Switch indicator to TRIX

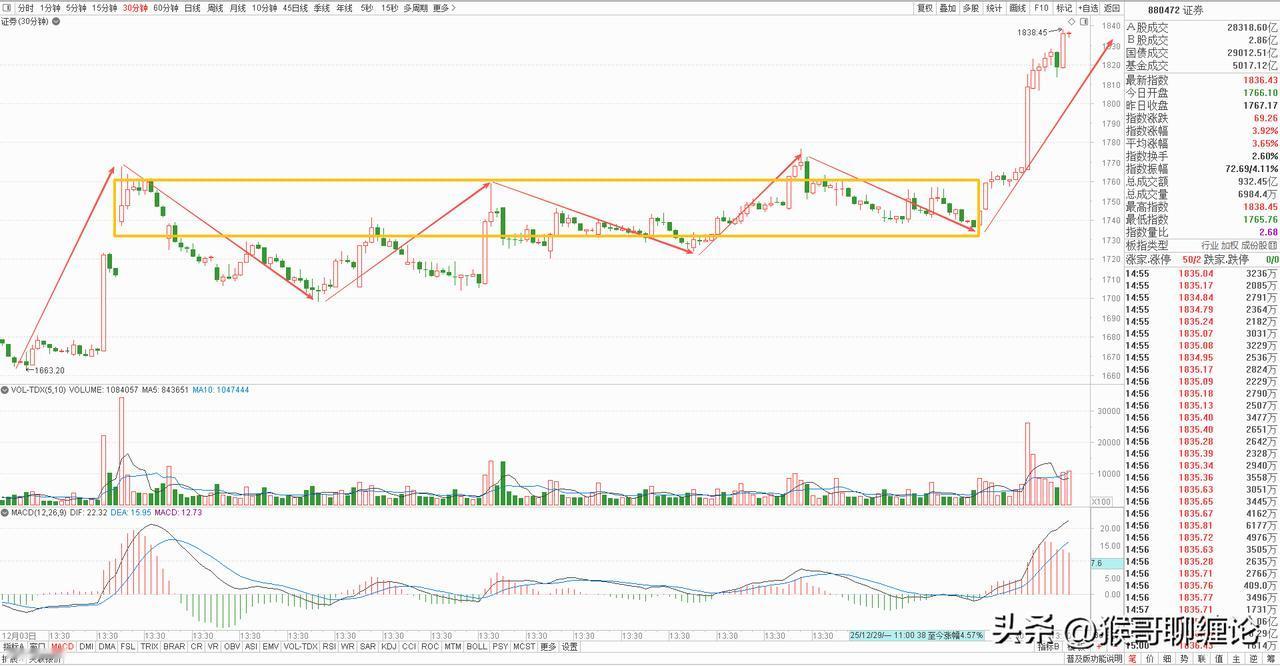coord(149,646)
